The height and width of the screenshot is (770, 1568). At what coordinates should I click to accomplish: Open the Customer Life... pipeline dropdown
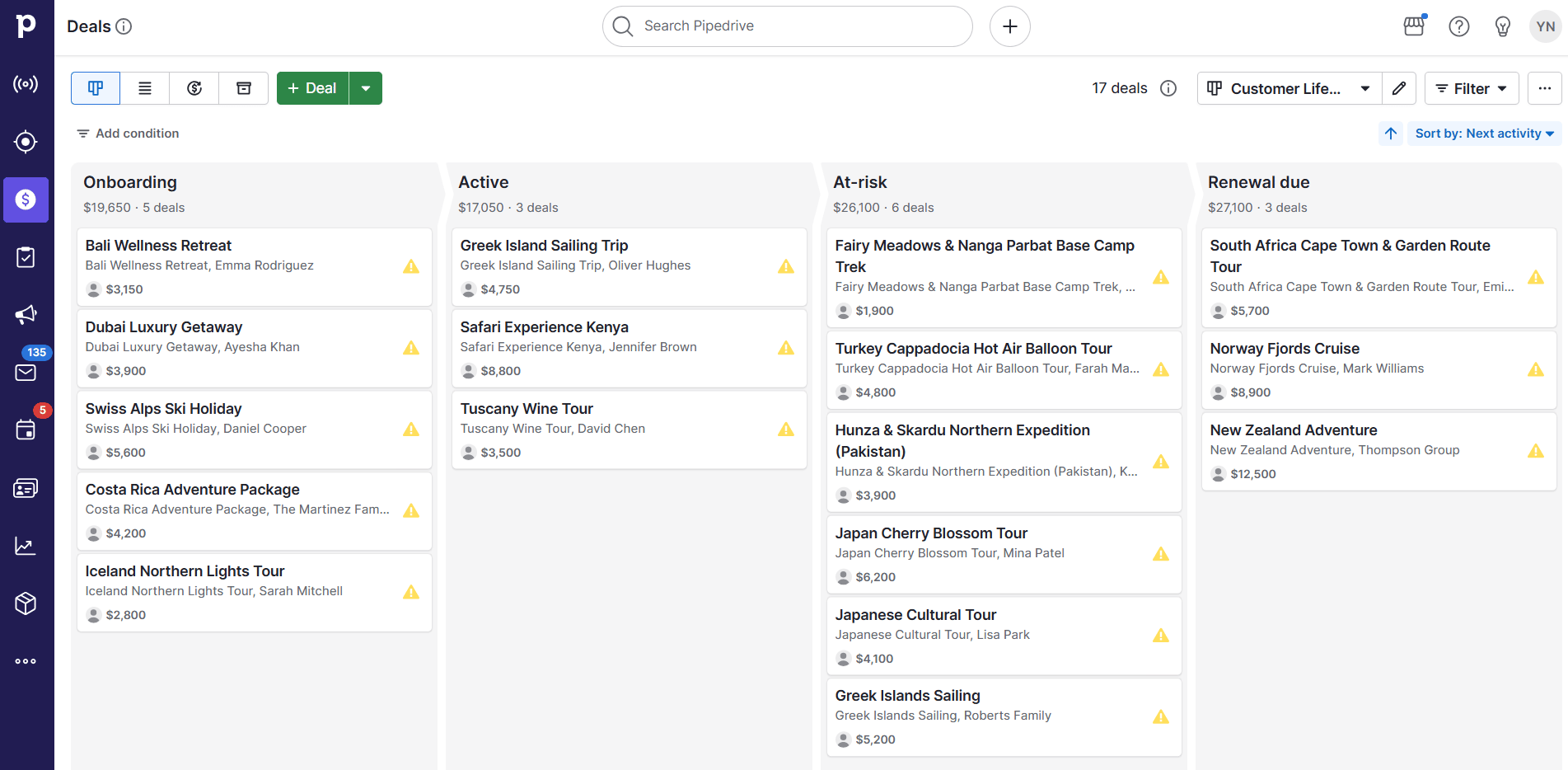point(1289,88)
